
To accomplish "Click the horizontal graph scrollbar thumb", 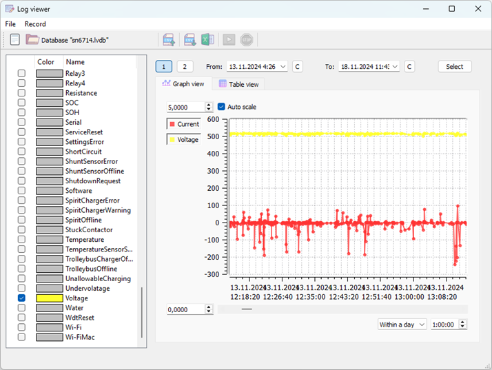I will pyautogui.click(x=247, y=309).
